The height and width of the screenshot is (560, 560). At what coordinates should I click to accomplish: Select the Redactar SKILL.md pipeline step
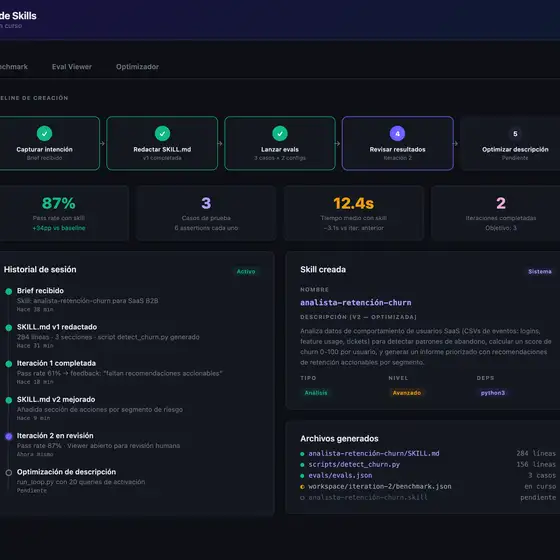pyautogui.click(x=162, y=143)
